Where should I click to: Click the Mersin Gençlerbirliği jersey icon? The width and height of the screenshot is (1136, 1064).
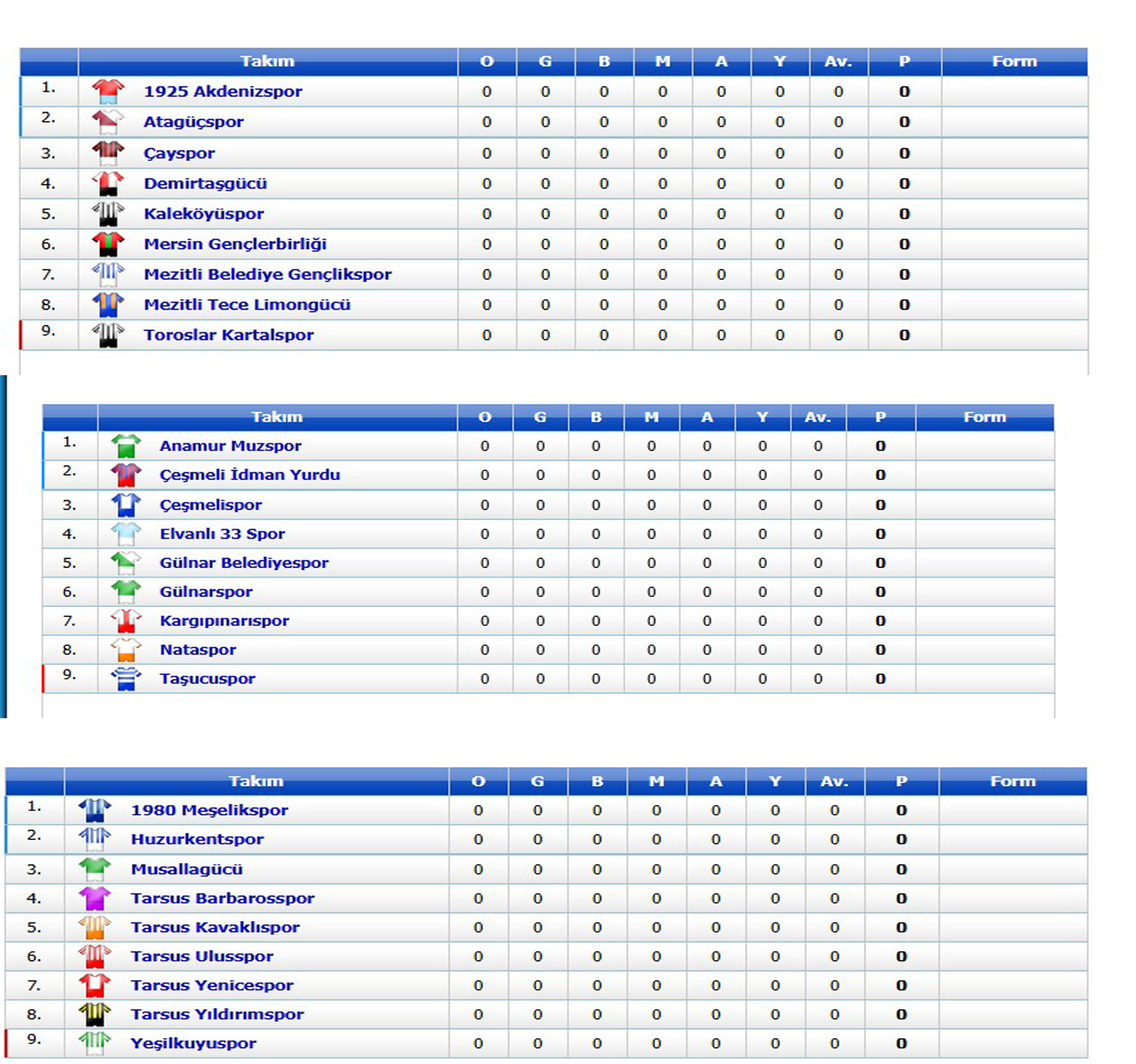tap(108, 244)
